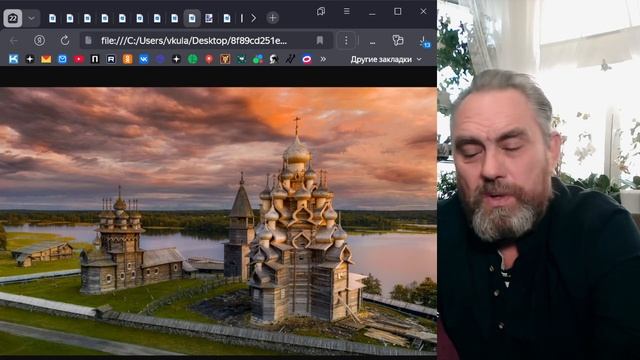Open the VK bookmark
Image resolution: width=640 pixels, height=360 pixels.
(x=144, y=60)
